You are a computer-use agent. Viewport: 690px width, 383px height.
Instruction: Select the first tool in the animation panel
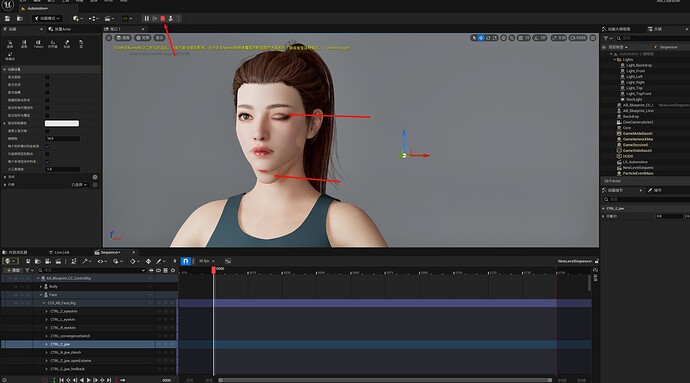[10, 44]
